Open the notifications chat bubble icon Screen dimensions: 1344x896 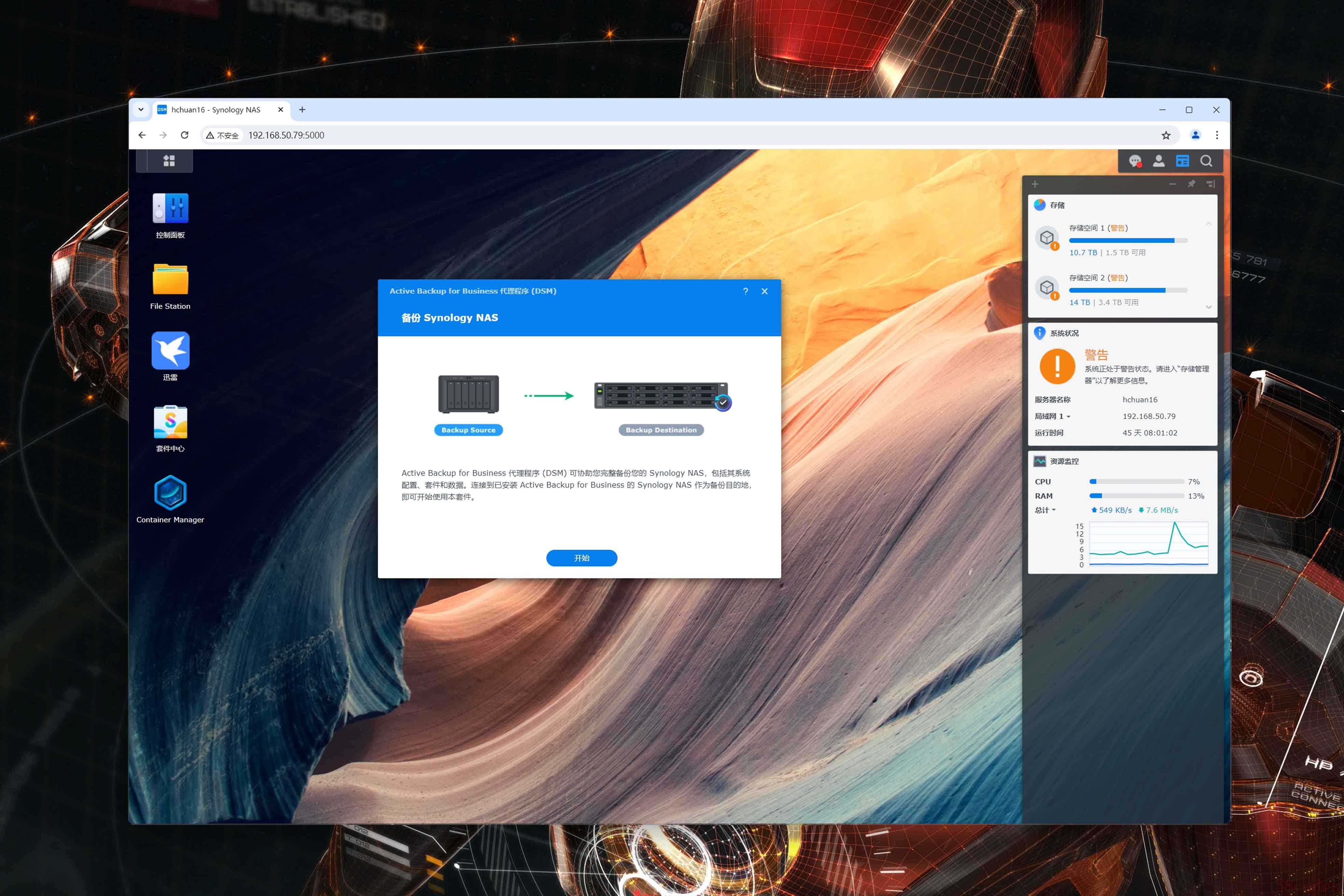click(x=1135, y=161)
